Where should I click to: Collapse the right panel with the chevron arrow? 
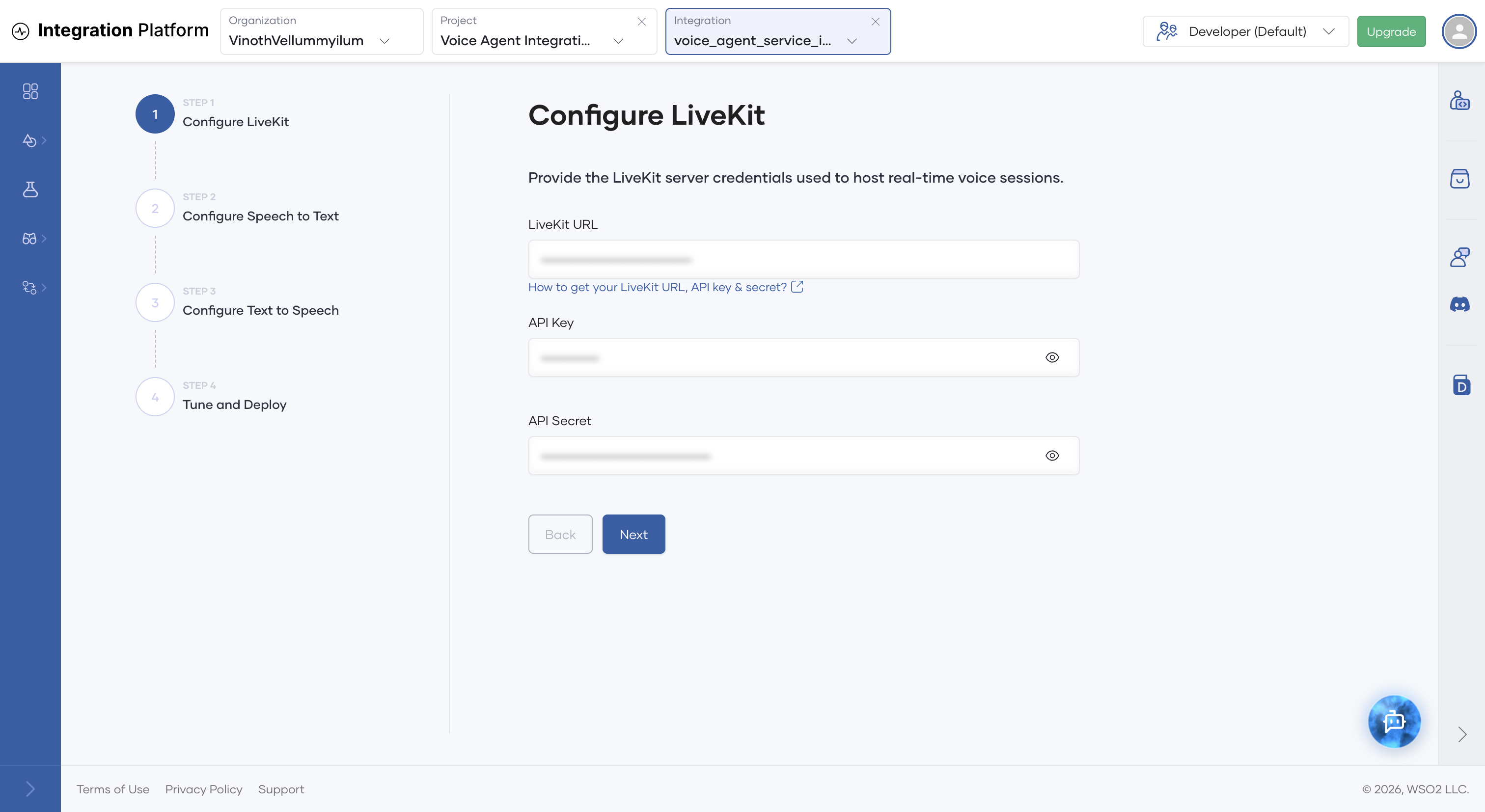[1461, 734]
